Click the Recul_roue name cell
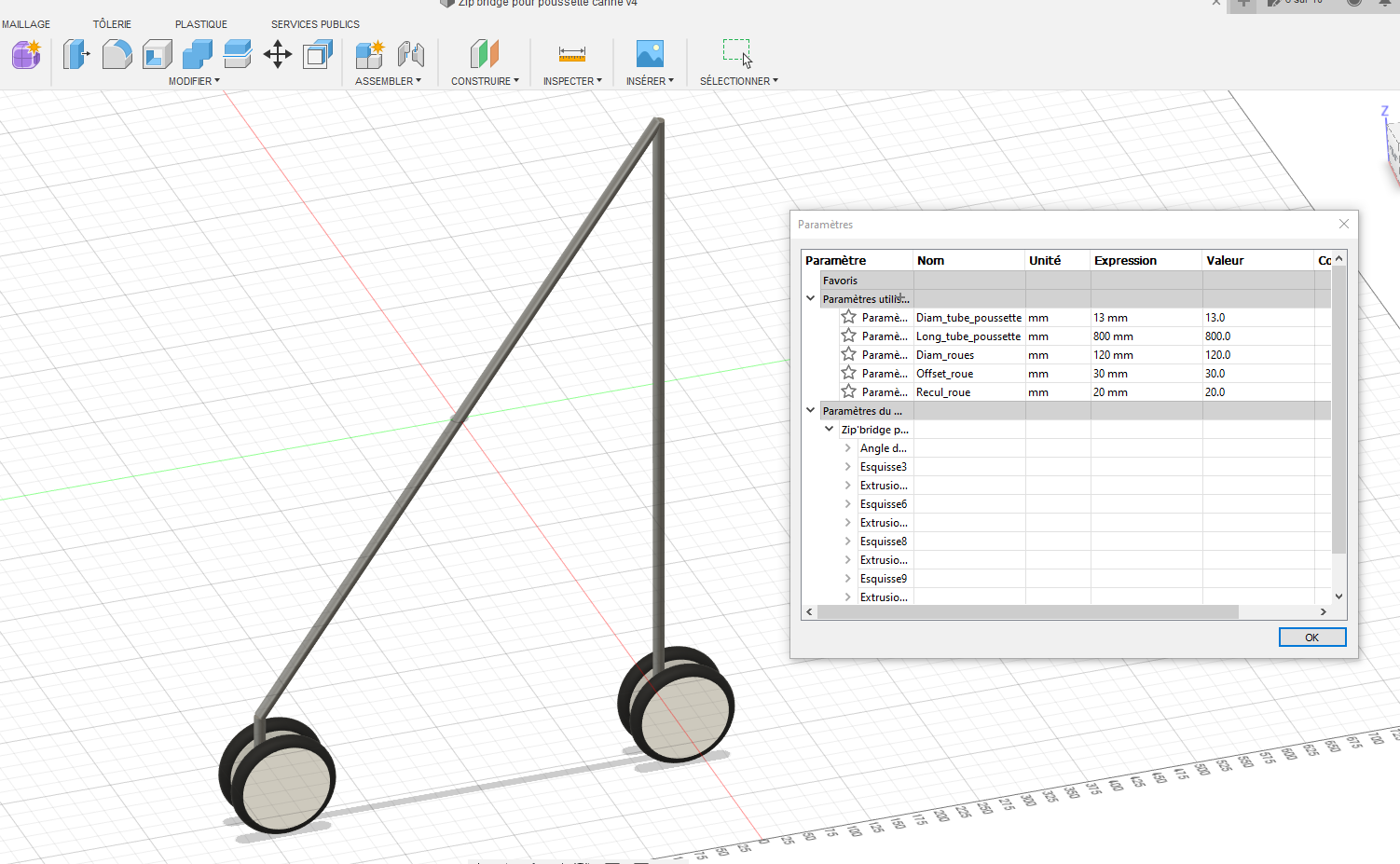 pos(968,391)
